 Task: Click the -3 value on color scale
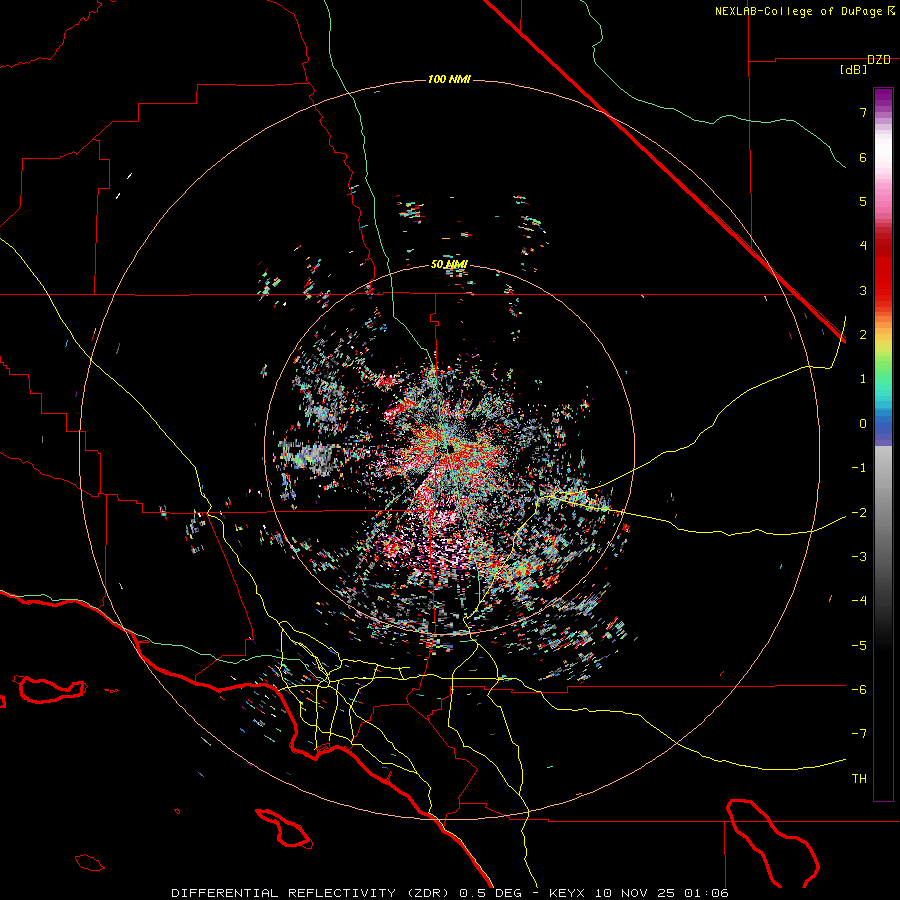tap(859, 557)
